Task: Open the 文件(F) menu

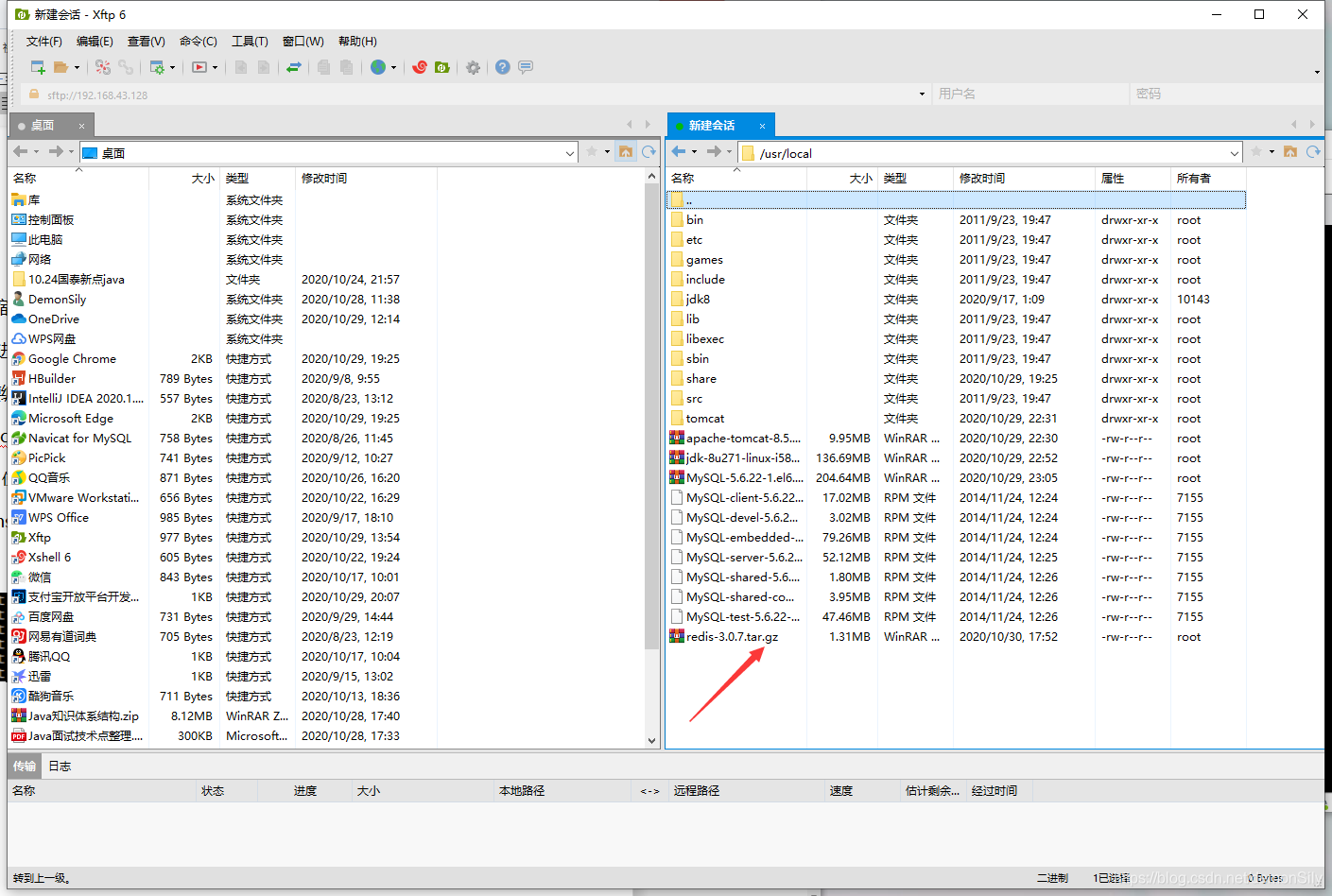Action: 43,42
